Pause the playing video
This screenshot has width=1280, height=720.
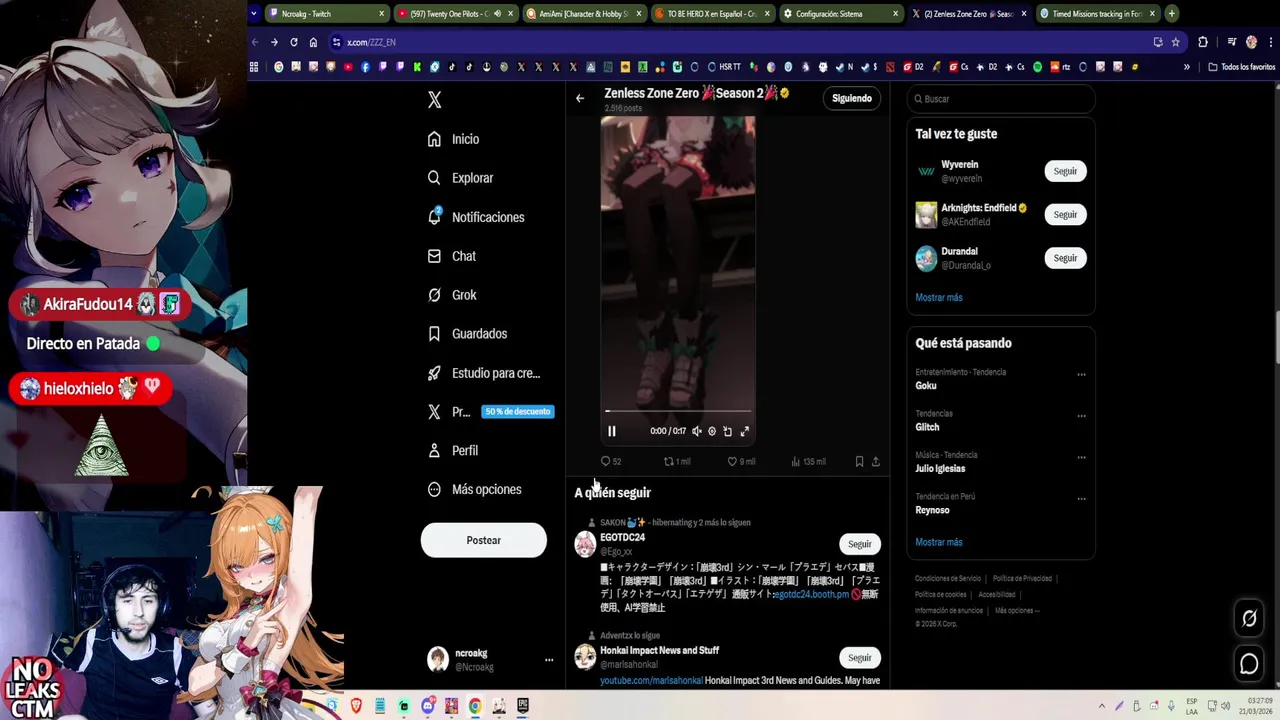(x=612, y=431)
